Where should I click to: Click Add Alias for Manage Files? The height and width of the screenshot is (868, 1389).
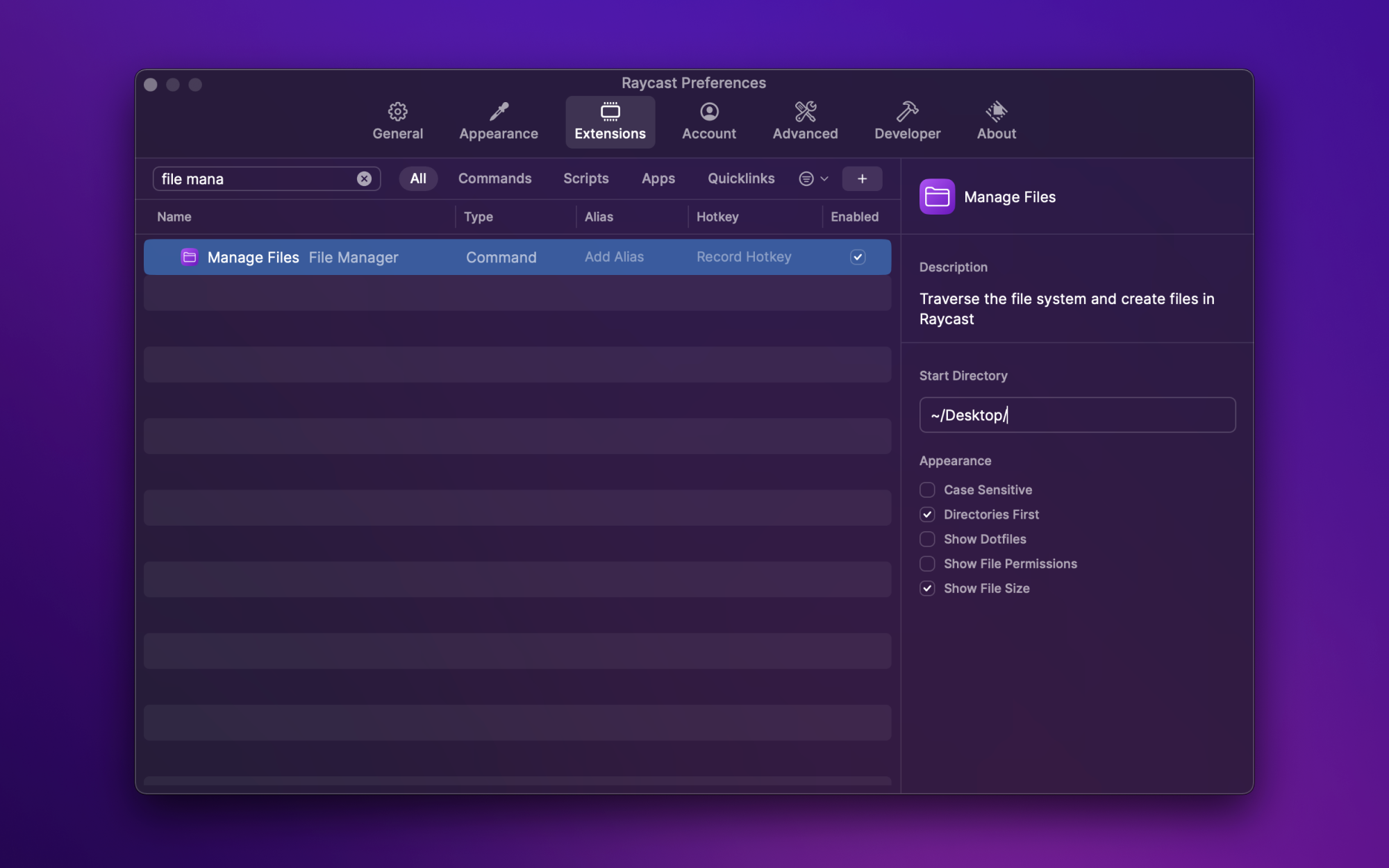[x=614, y=257]
